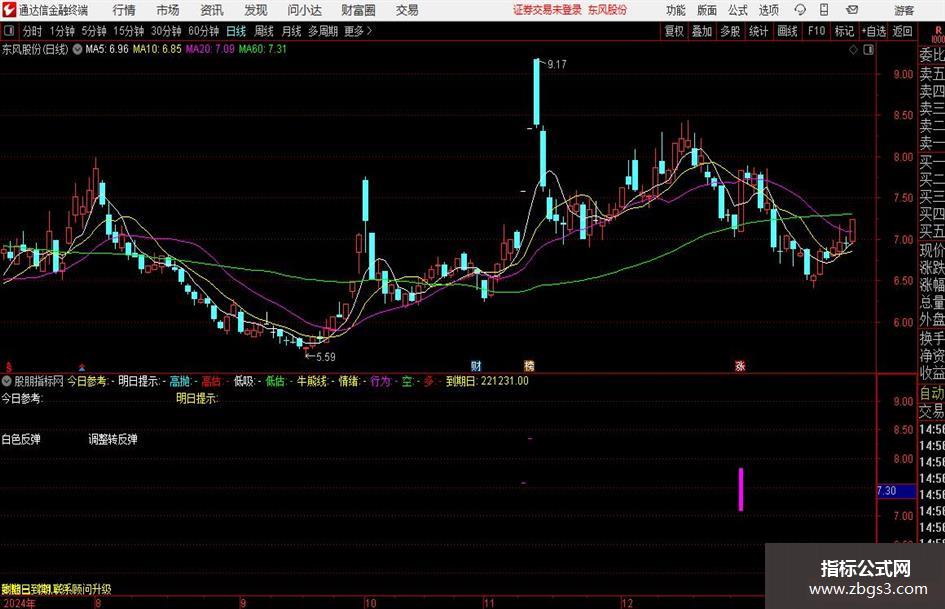Image resolution: width=945 pixels, height=609 pixels.
Task: Click the 到期日: 221231.00 value
Action: (x=487, y=381)
